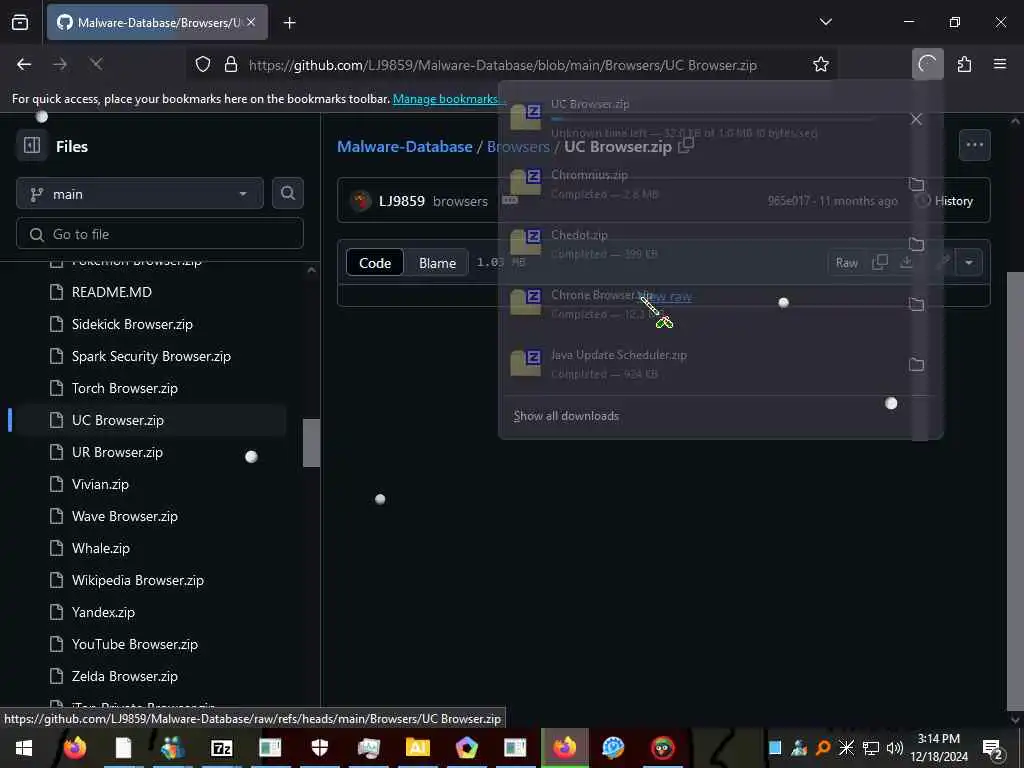
Task: Open Vivian.zip file
Action: [100, 484]
